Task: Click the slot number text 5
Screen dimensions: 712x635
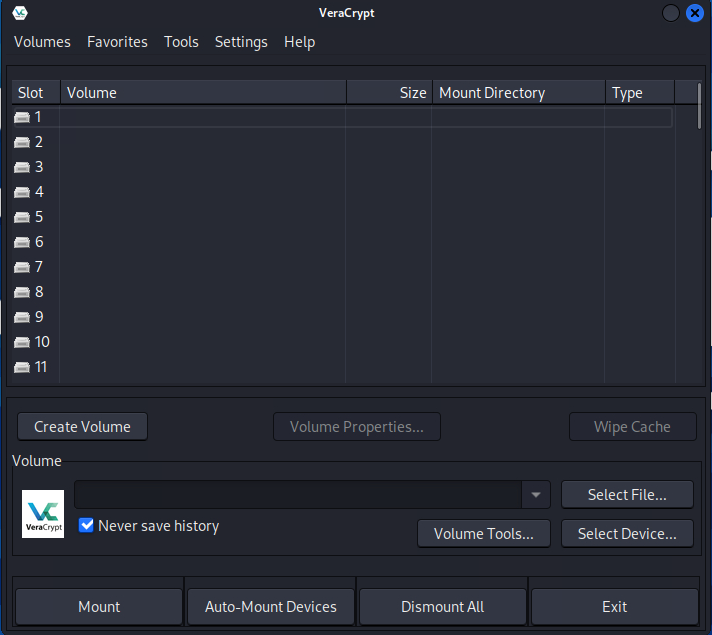Action: (x=39, y=217)
